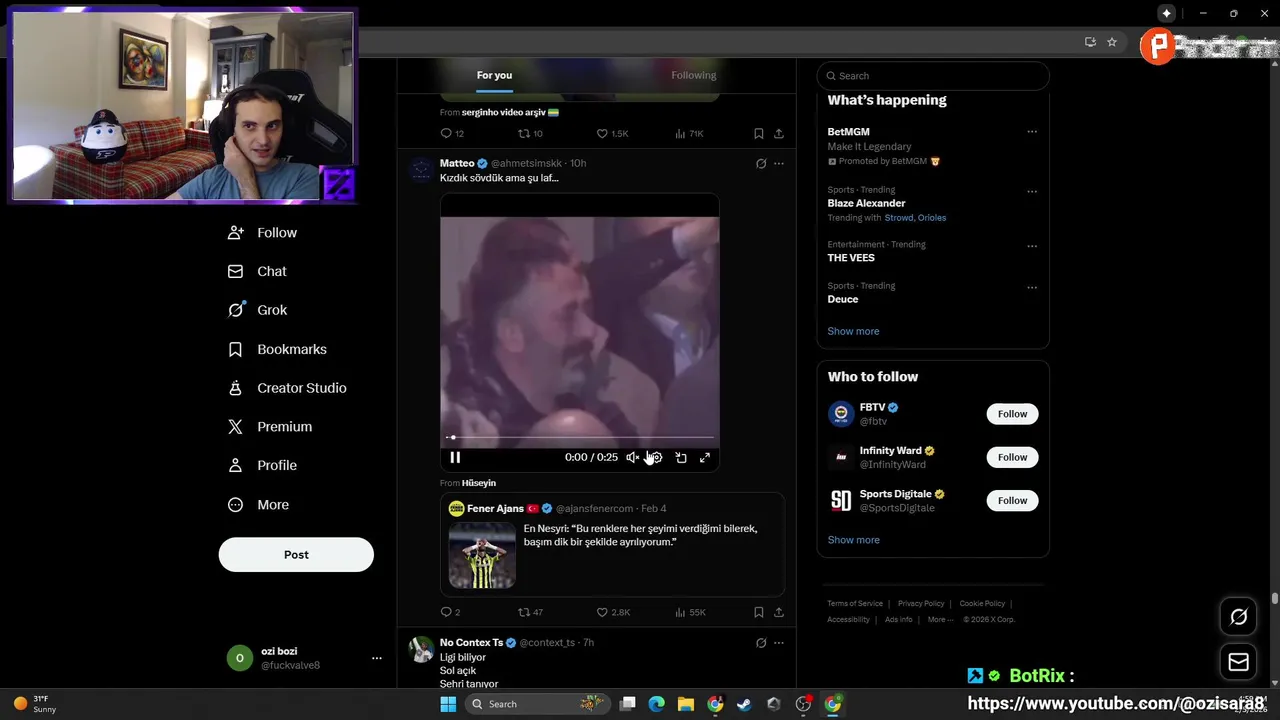Screen dimensions: 1280x720
Task: Bookmark the top post with 71K views
Action: tap(759, 133)
